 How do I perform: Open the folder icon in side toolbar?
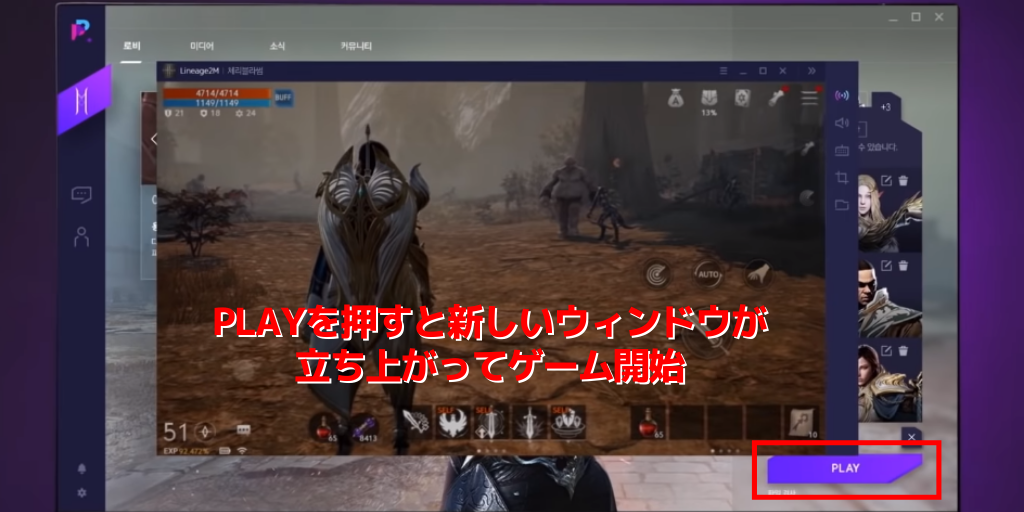pos(842,205)
